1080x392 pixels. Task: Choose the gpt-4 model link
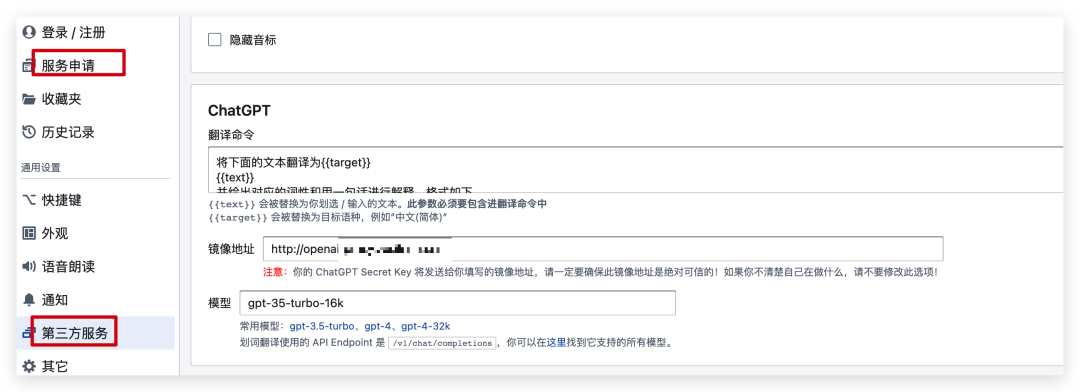click(378, 326)
